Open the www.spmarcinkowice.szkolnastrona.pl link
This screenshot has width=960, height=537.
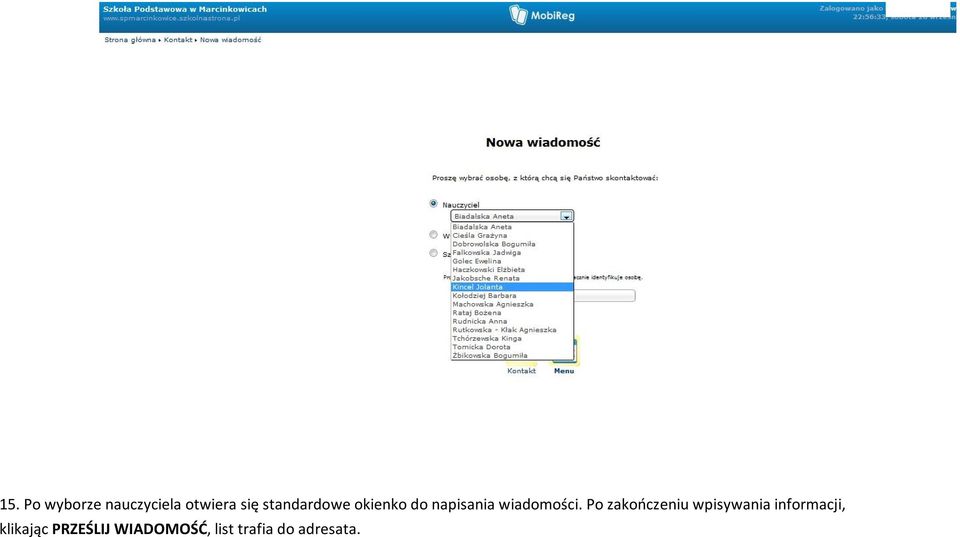coord(171,18)
